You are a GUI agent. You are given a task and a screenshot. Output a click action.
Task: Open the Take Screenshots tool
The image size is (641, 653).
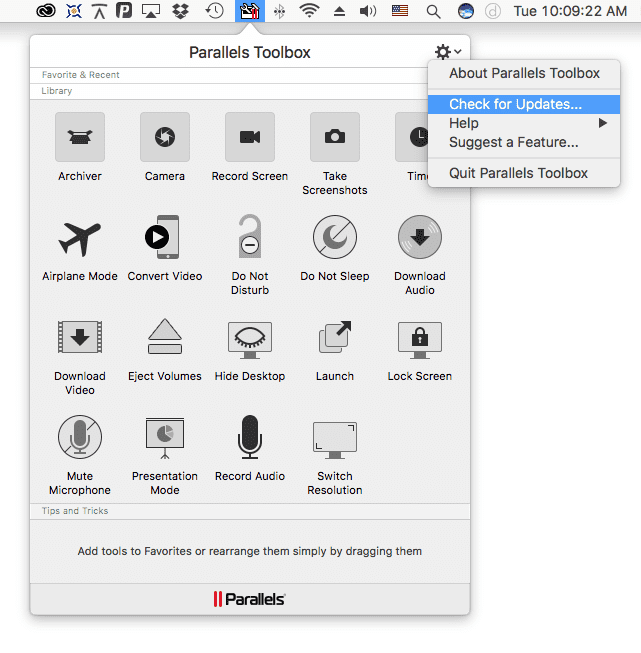[x=335, y=137]
